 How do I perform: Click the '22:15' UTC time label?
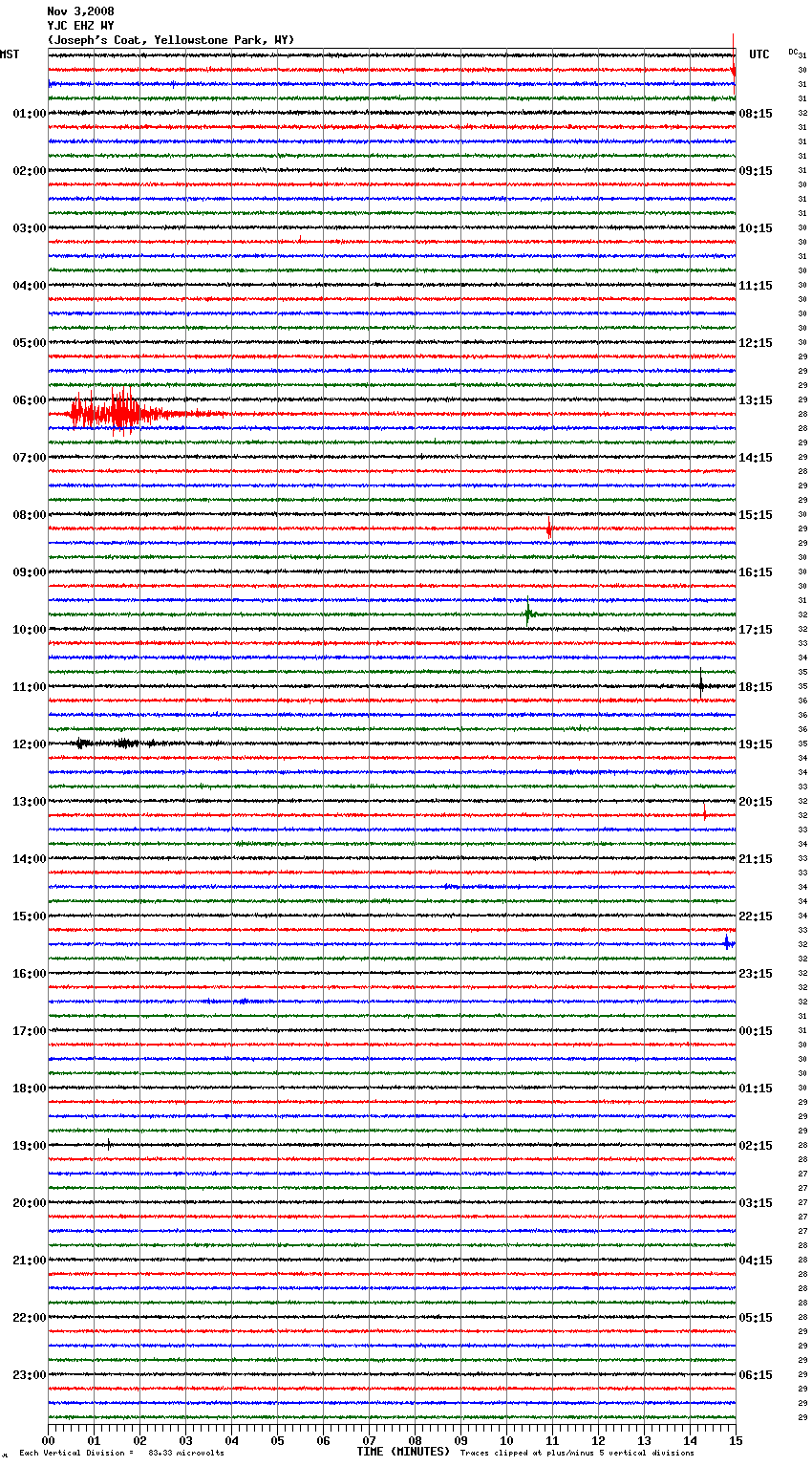click(x=756, y=916)
